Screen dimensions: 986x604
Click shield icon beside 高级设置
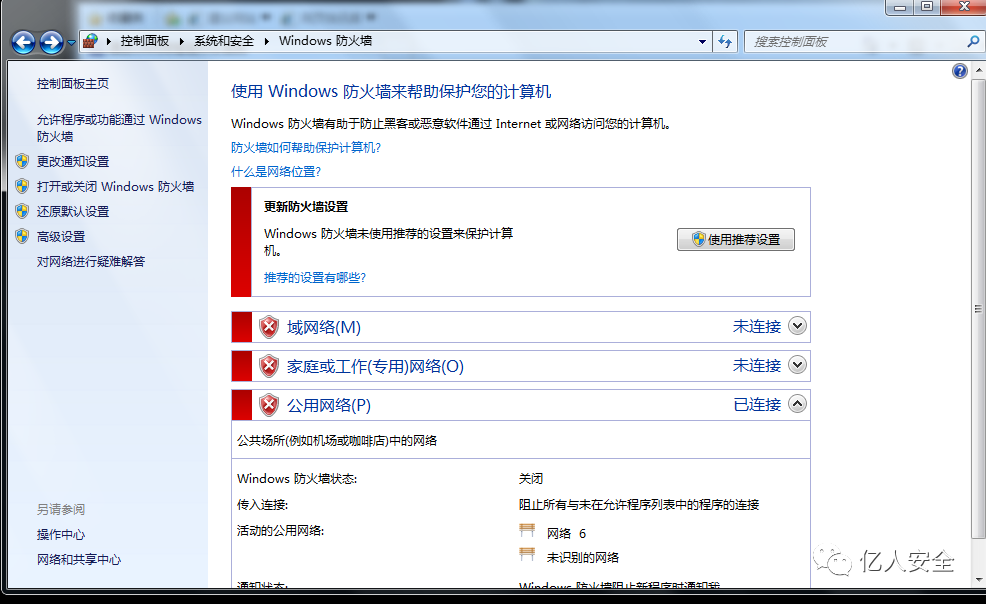[22, 236]
